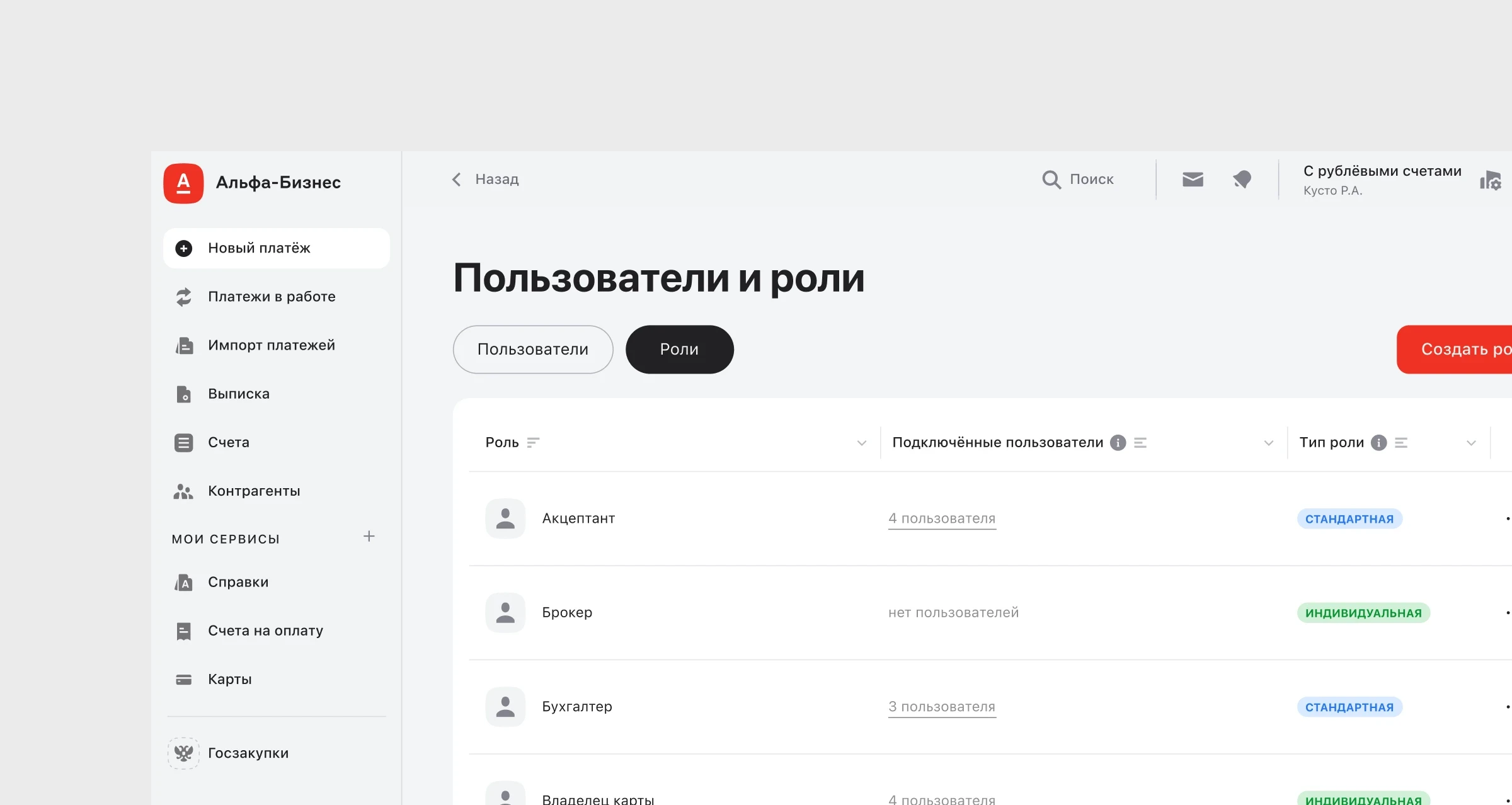The image size is (1512, 805).
Task: Toggle sort on Подключённые пользователи column
Action: (1140, 443)
